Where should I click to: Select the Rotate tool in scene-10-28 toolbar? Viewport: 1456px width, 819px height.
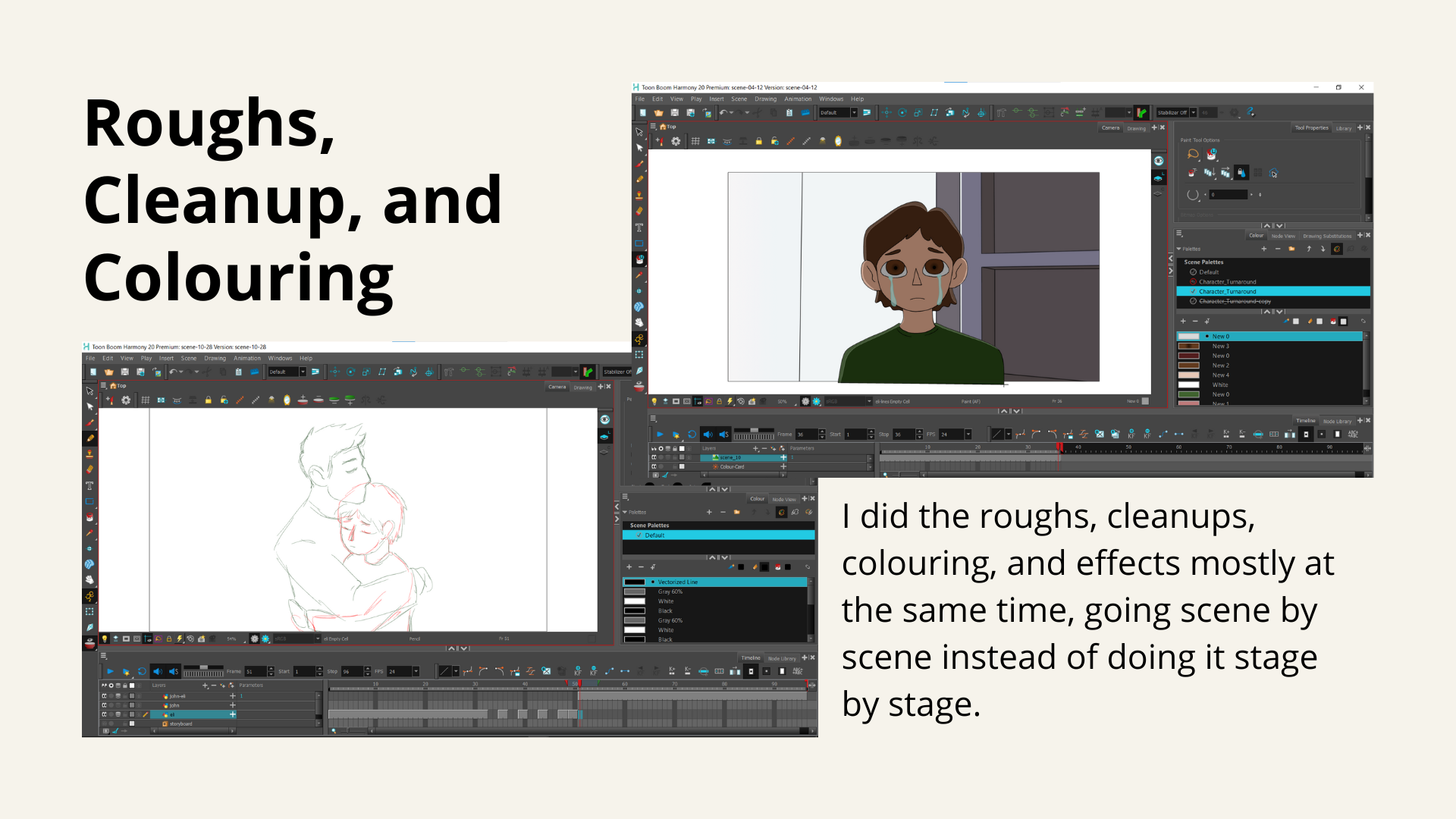pyautogui.click(x=351, y=372)
